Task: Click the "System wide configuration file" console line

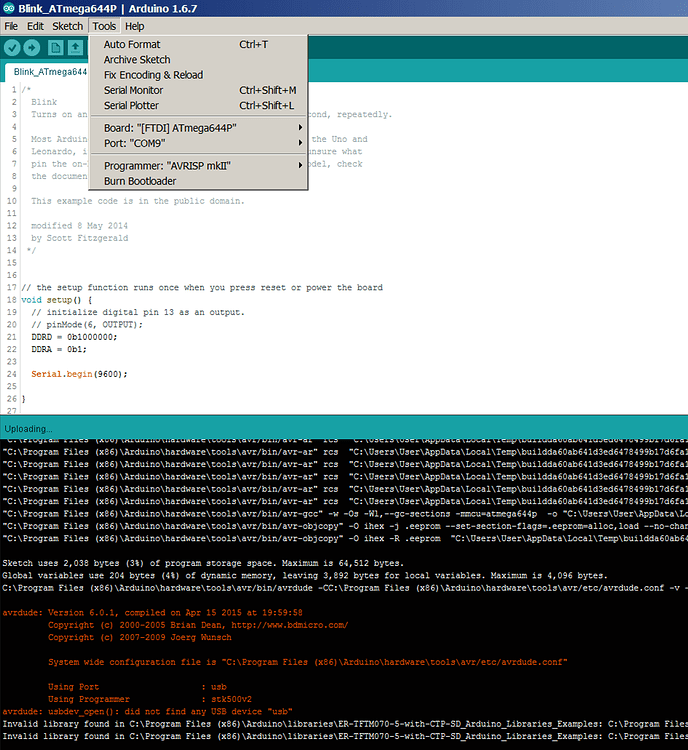Action: point(308,662)
